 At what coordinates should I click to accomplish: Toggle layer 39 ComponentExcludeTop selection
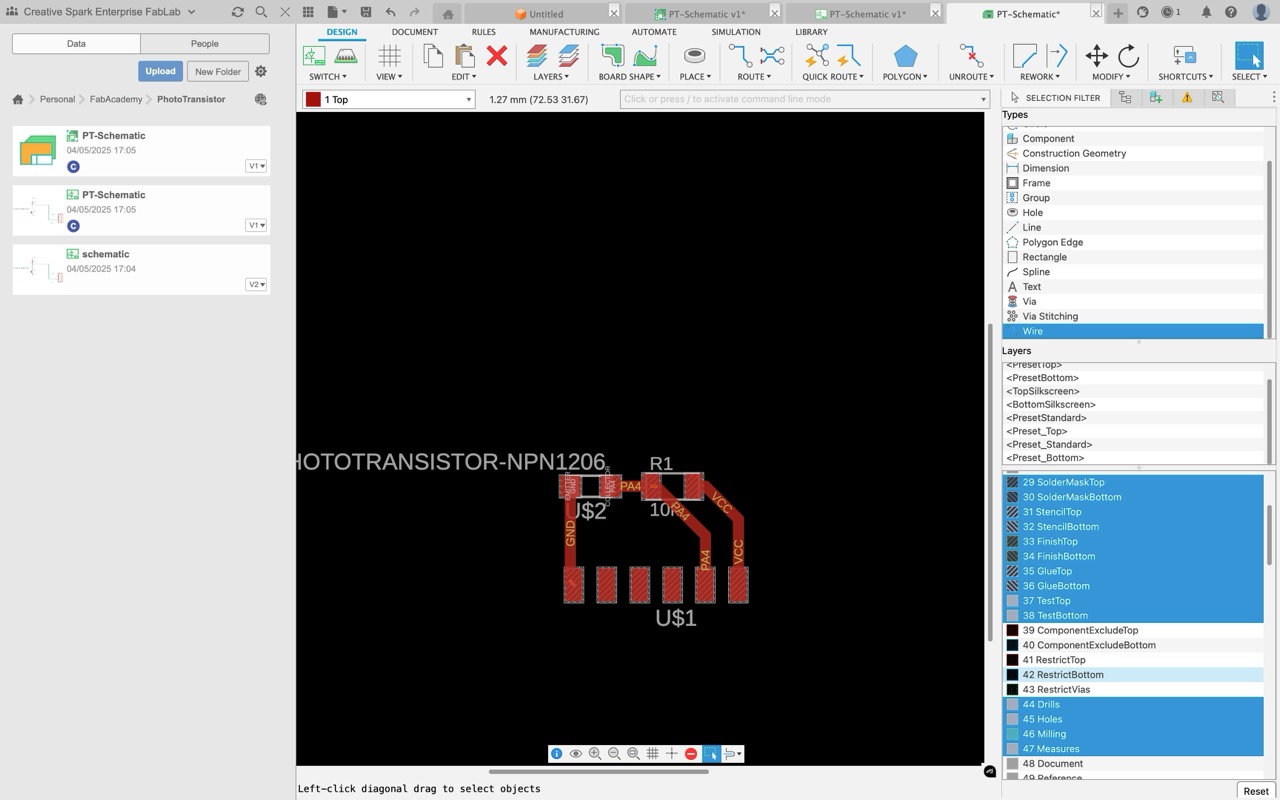pyautogui.click(x=1132, y=630)
